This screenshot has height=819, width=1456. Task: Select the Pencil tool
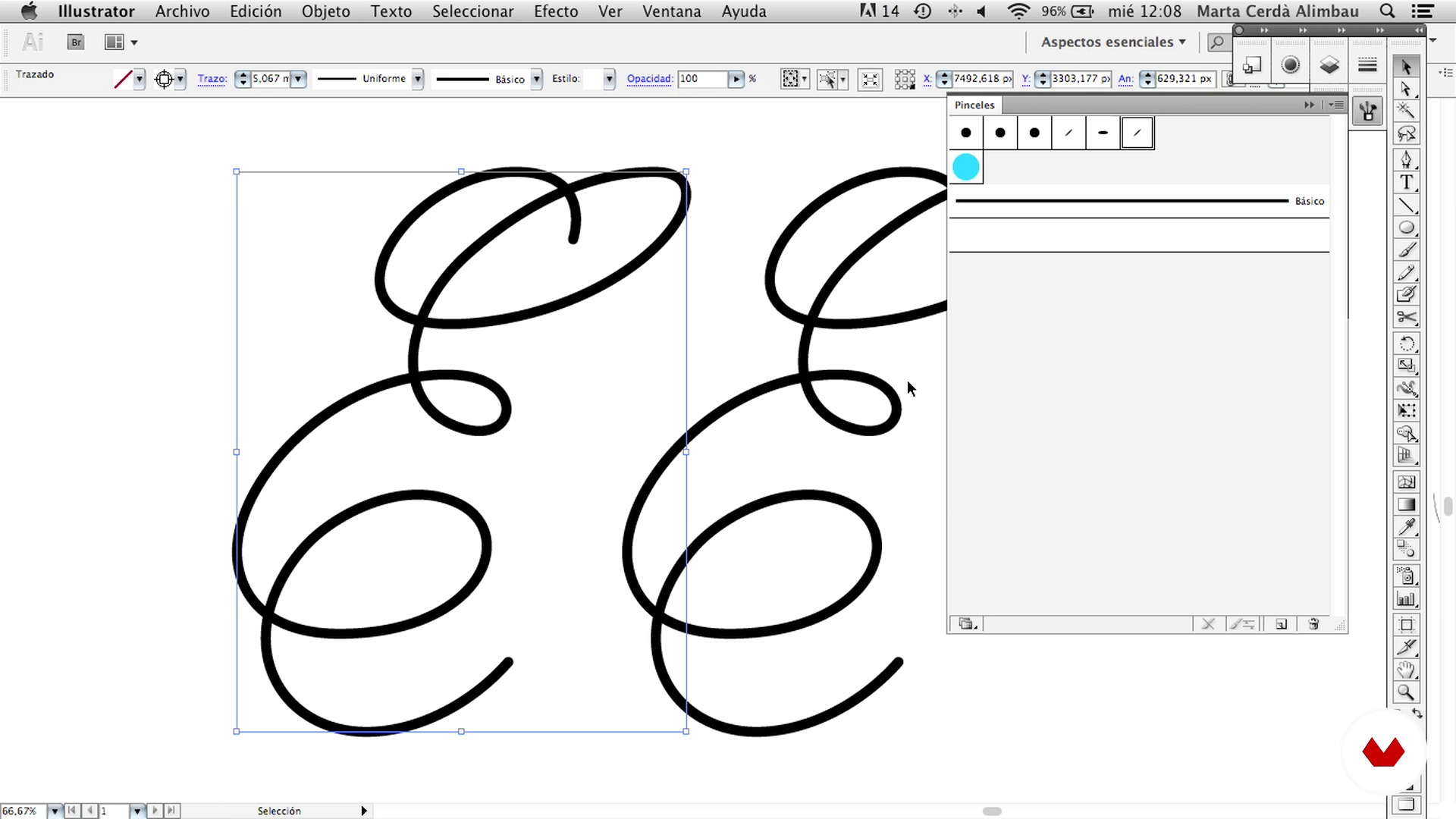tap(1407, 272)
